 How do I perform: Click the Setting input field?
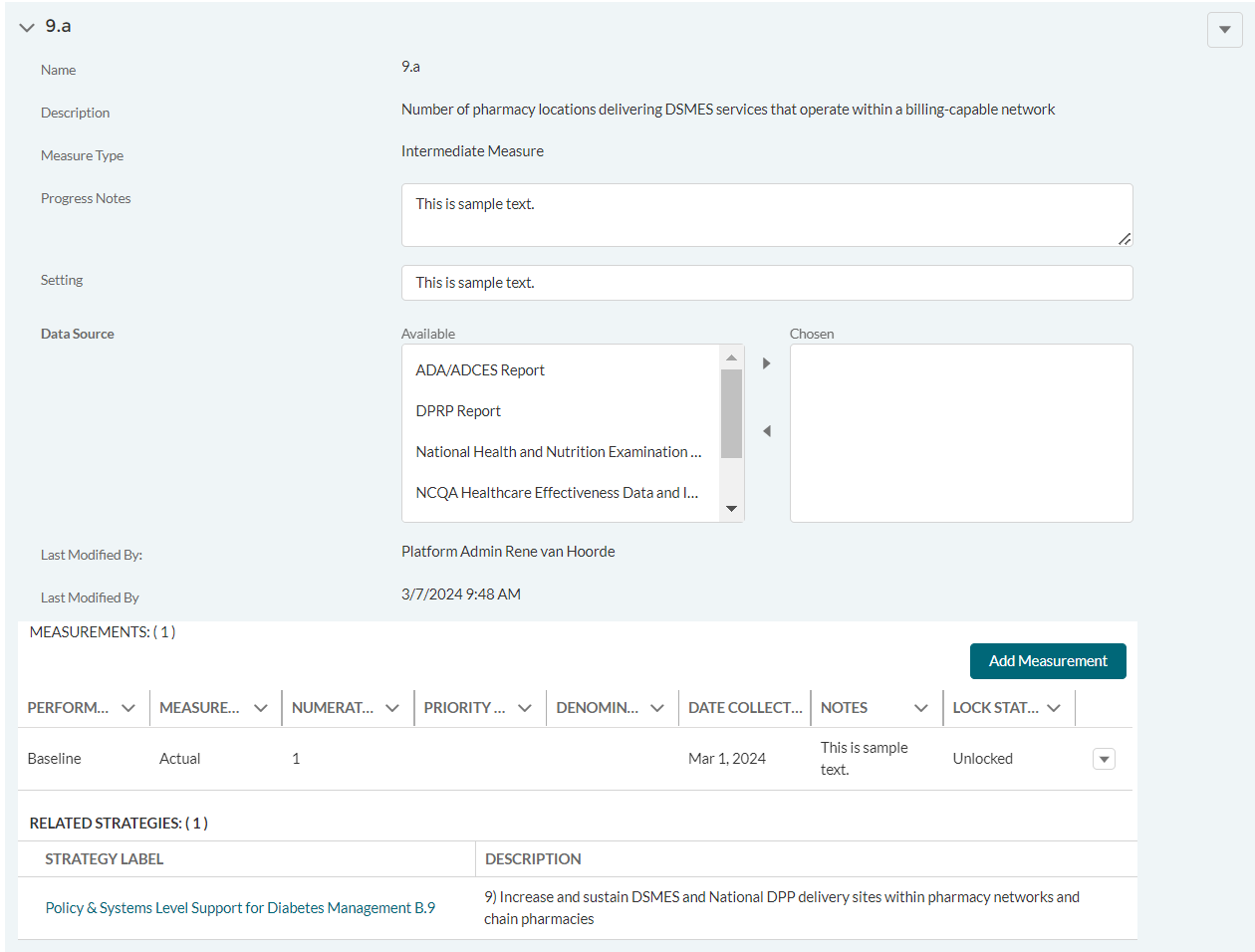pos(766,283)
